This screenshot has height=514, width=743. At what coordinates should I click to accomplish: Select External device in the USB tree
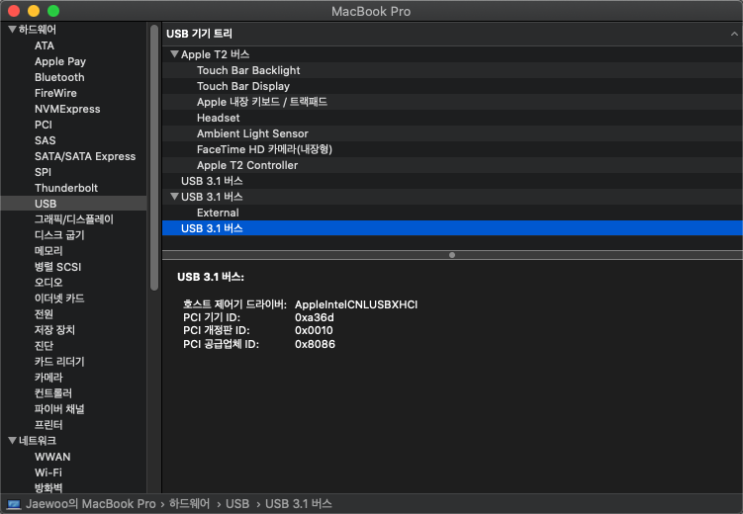(x=217, y=213)
